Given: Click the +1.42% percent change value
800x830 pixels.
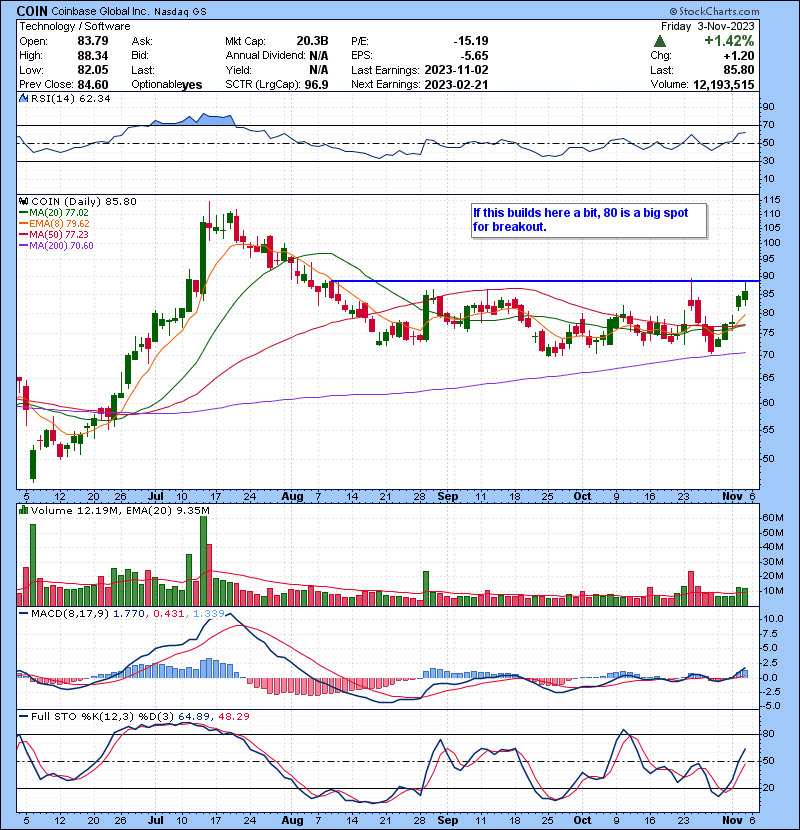Looking at the screenshot, I should click(x=729, y=41).
